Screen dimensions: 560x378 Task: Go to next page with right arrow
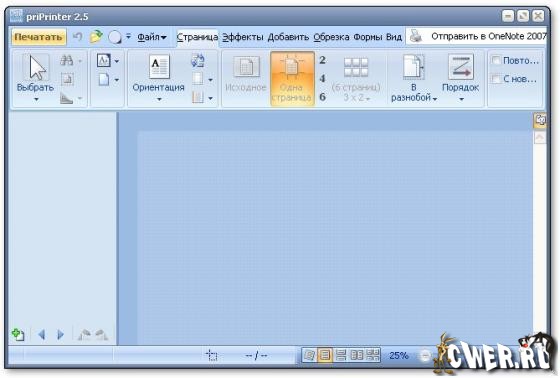point(60,335)
